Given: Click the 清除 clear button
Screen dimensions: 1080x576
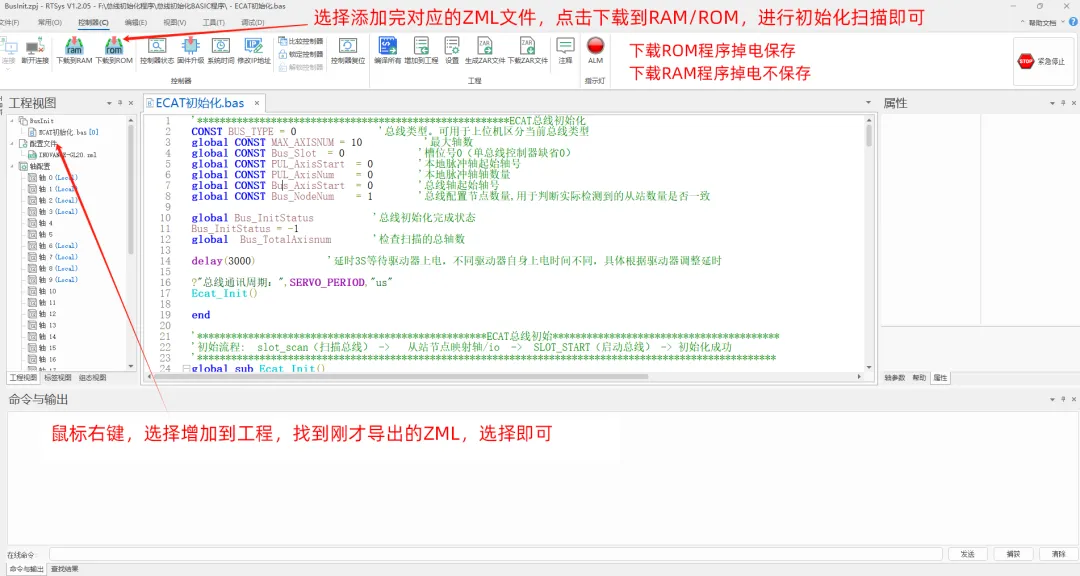Looking at the screenshot, I should tap(1059, 554).
